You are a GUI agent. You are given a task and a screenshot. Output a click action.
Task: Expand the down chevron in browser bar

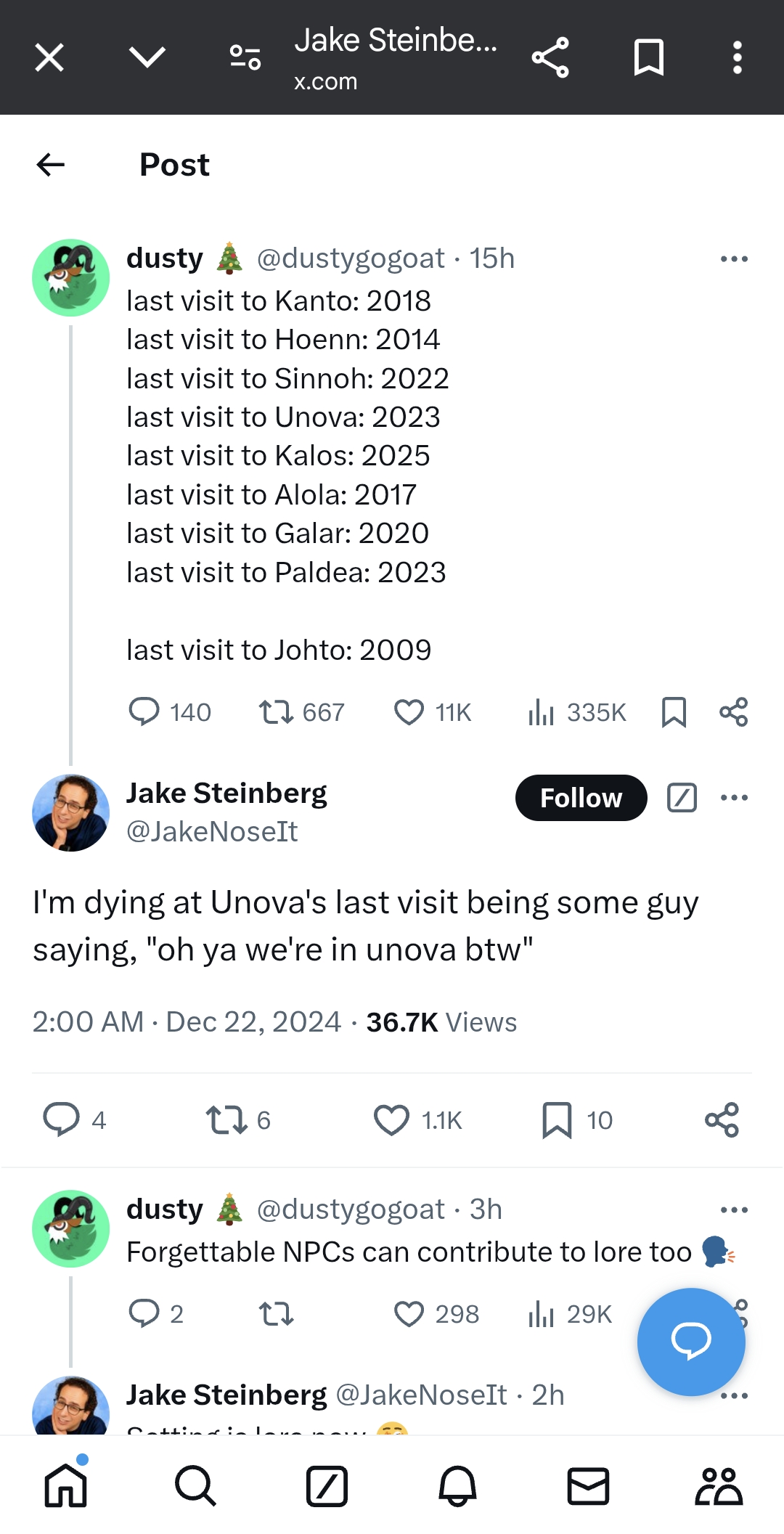click(x=147, y=57)
